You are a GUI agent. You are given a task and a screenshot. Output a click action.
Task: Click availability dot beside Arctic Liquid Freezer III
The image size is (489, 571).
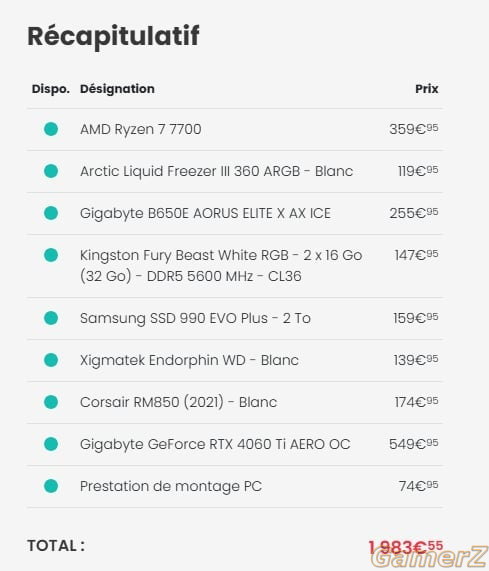tap(51, 171)
